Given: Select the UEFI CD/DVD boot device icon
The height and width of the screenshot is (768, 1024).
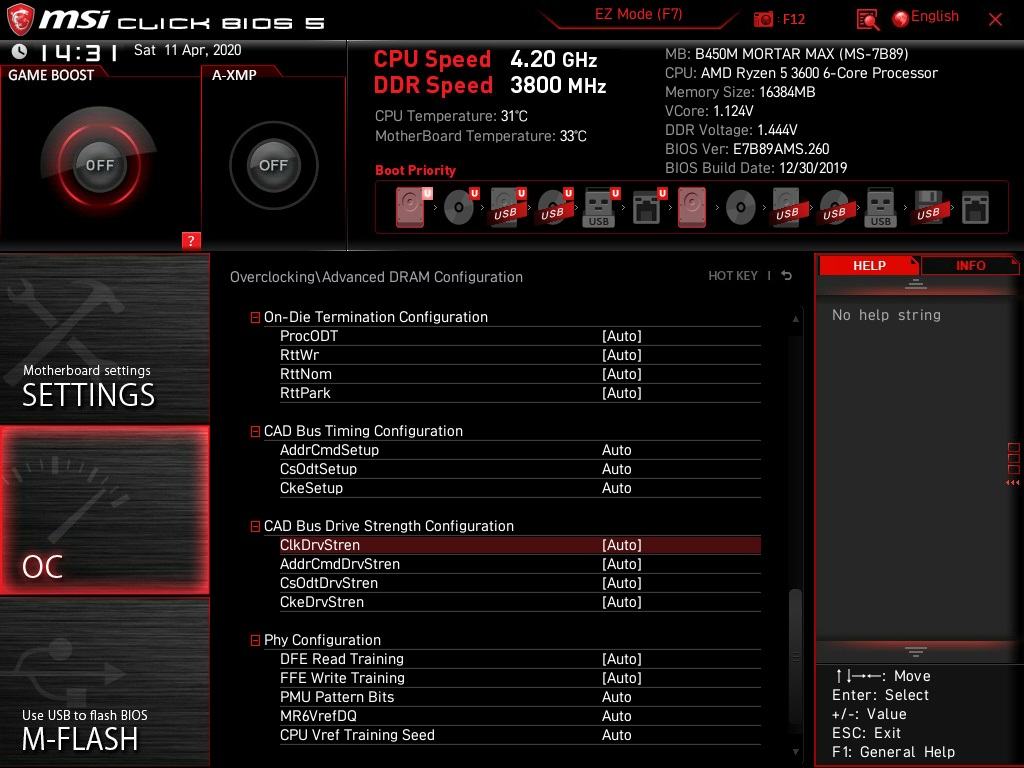Looking at the screenshot, I should coord(460,208).
